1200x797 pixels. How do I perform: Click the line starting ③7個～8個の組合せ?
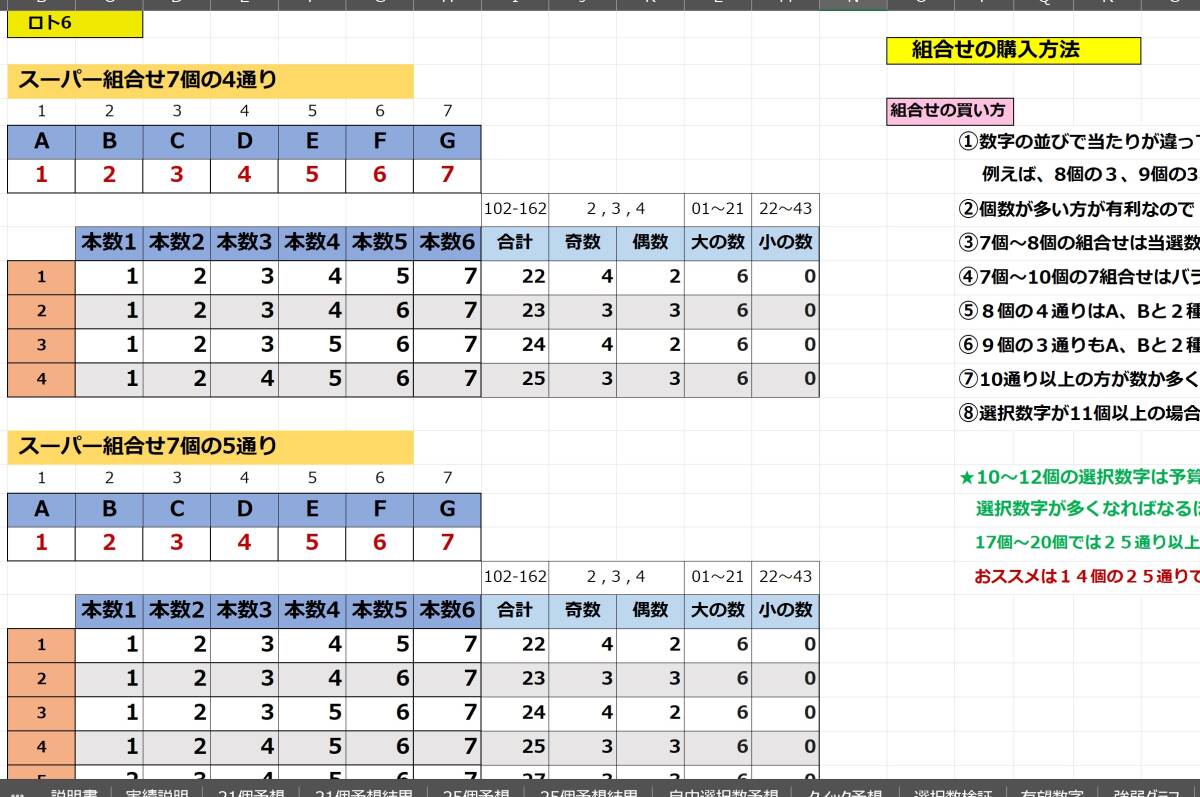click(1079, 242)
